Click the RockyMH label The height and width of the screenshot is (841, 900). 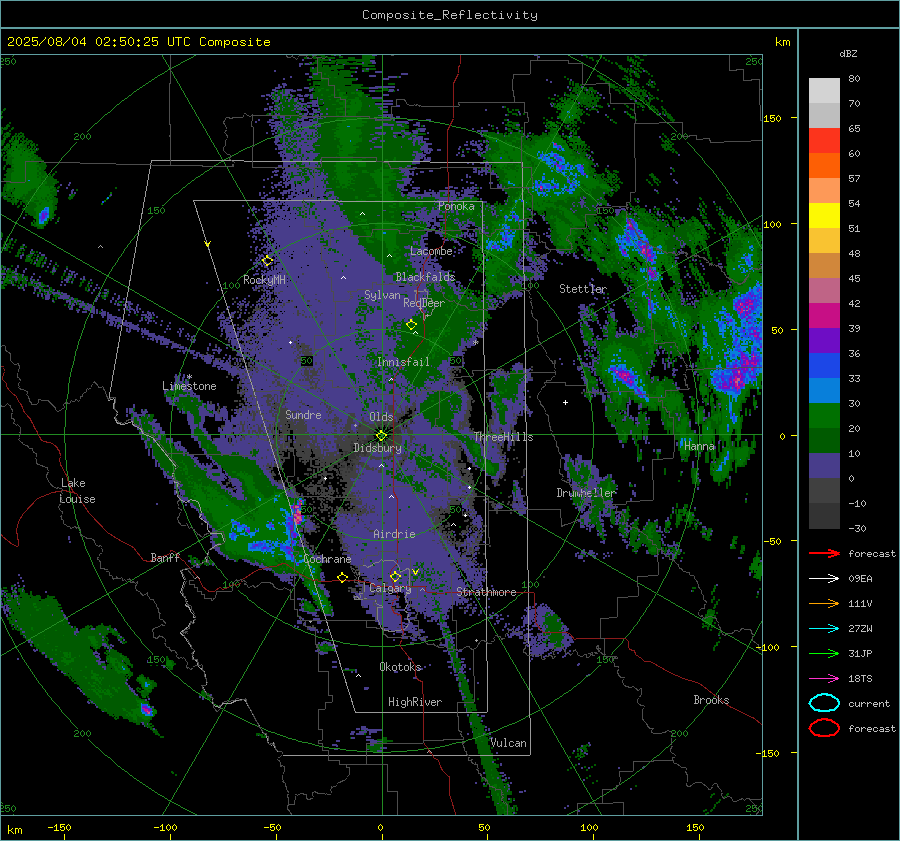[264, 280]
